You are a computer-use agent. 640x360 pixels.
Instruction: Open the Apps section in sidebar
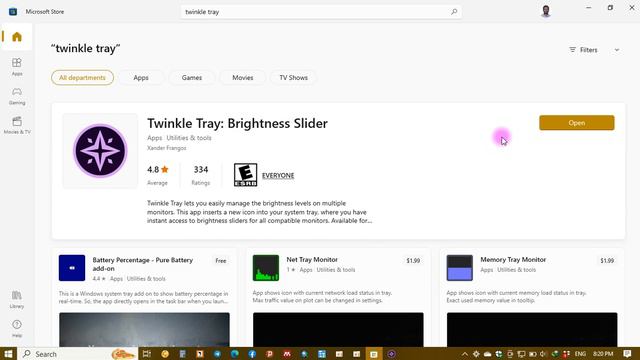click(17, 67)
